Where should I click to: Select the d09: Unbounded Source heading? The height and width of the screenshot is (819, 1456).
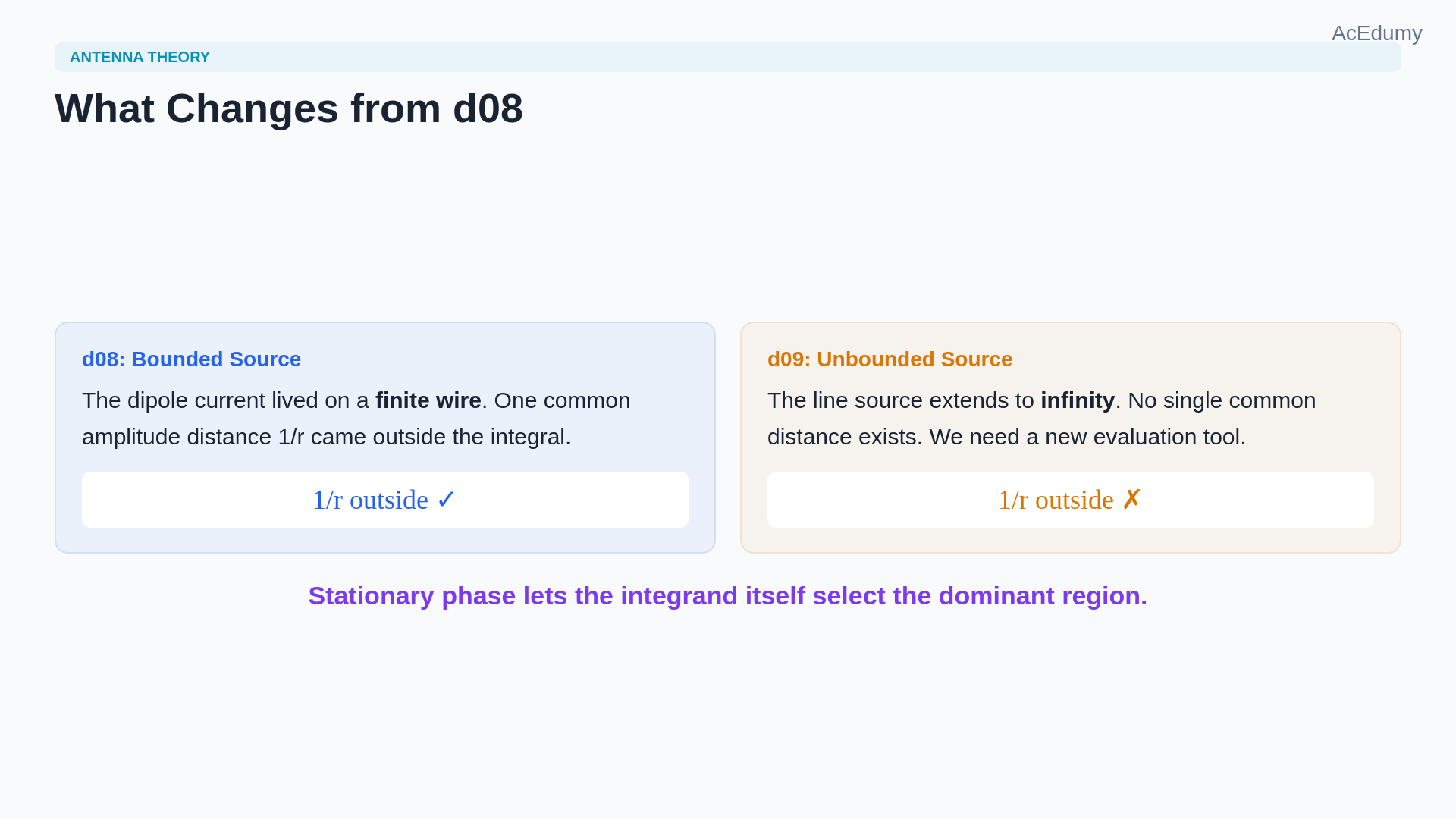click(x=890, y=359)
